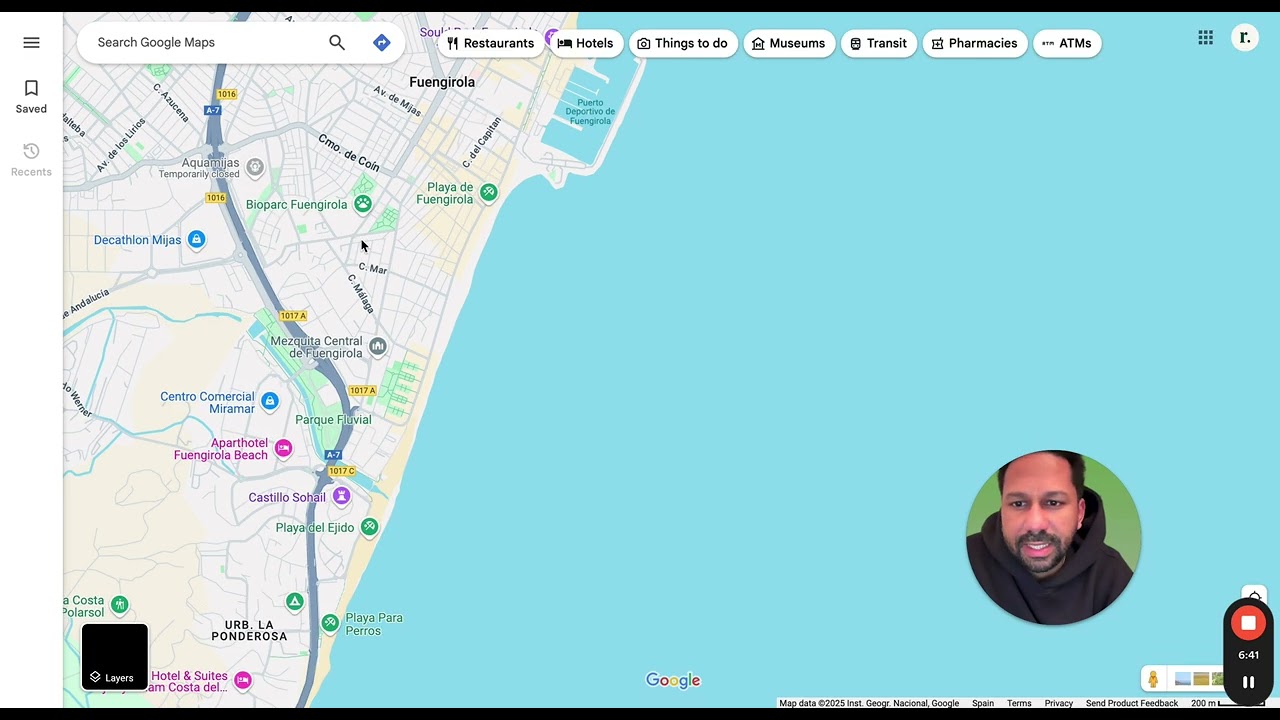Open the Privacy link
This screenshot has width=1280, height=720.
click(1059, 703)
